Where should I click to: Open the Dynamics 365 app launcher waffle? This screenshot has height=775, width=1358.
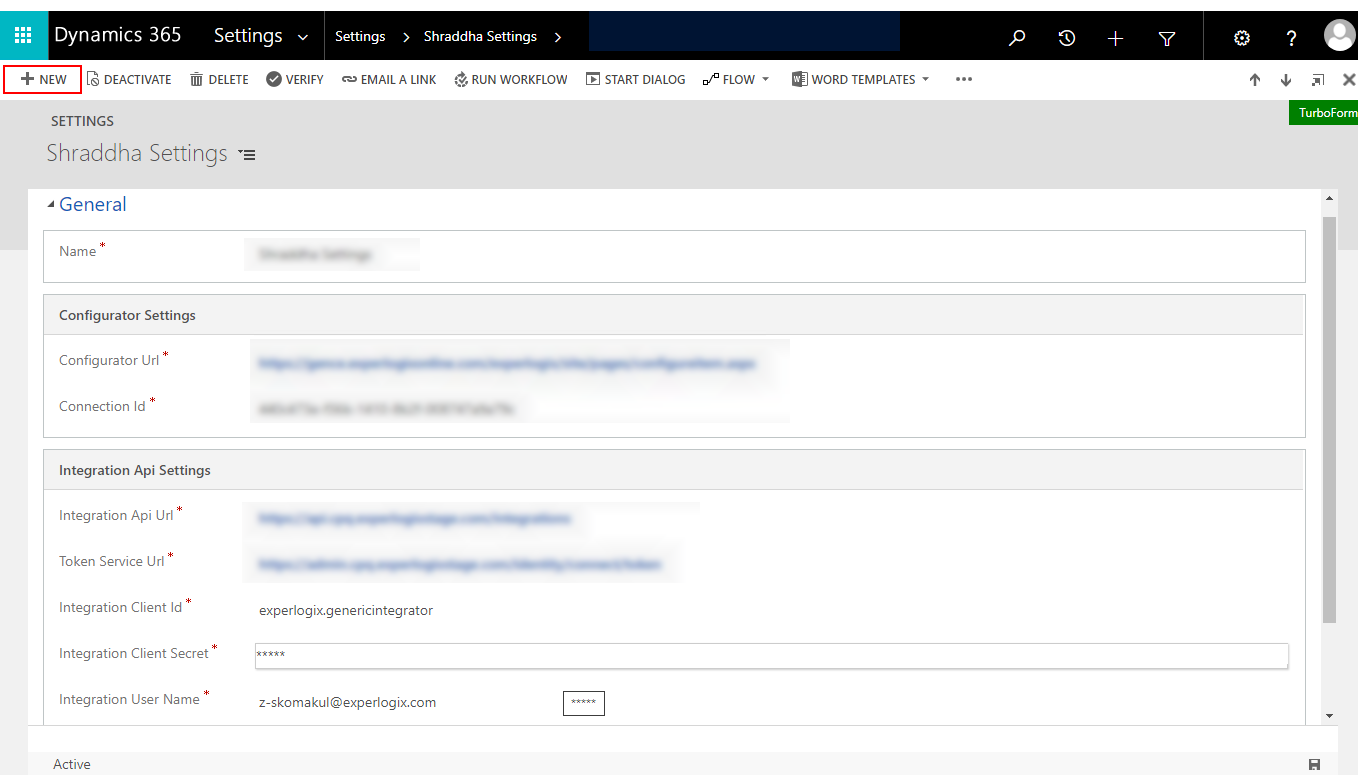pos(23,36)
